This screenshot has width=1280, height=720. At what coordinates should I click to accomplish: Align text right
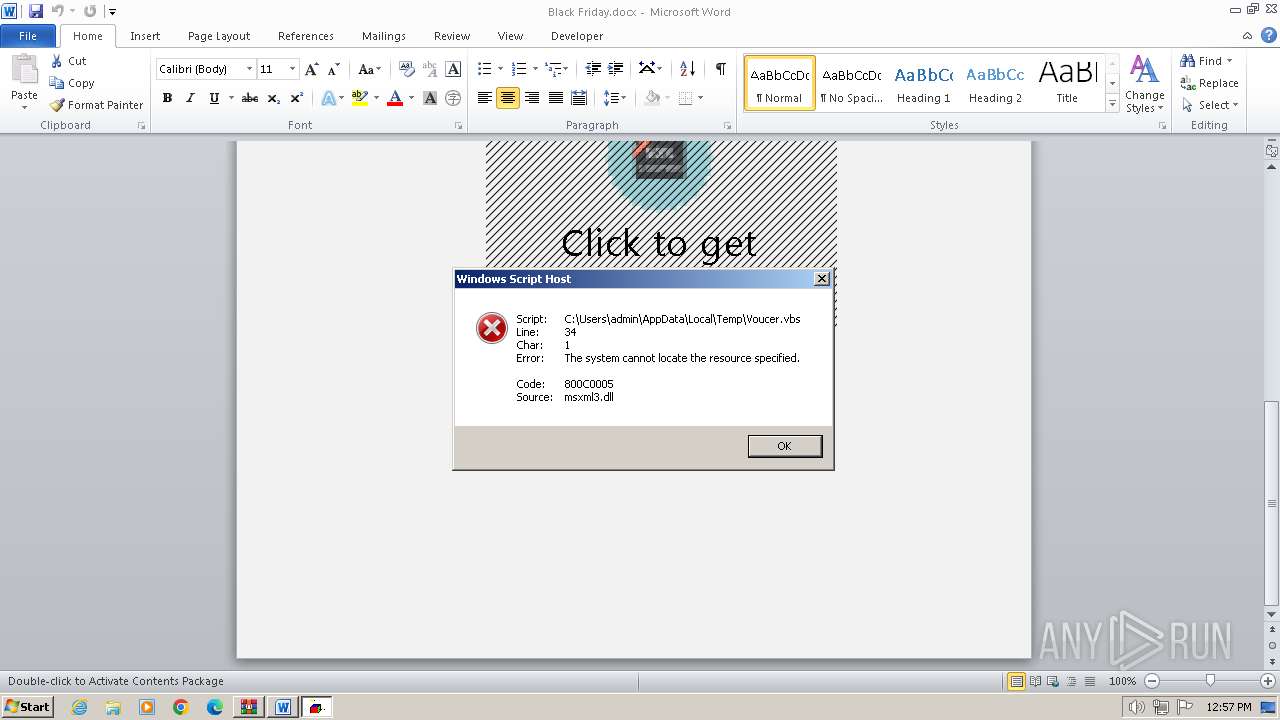pos(532,98)
